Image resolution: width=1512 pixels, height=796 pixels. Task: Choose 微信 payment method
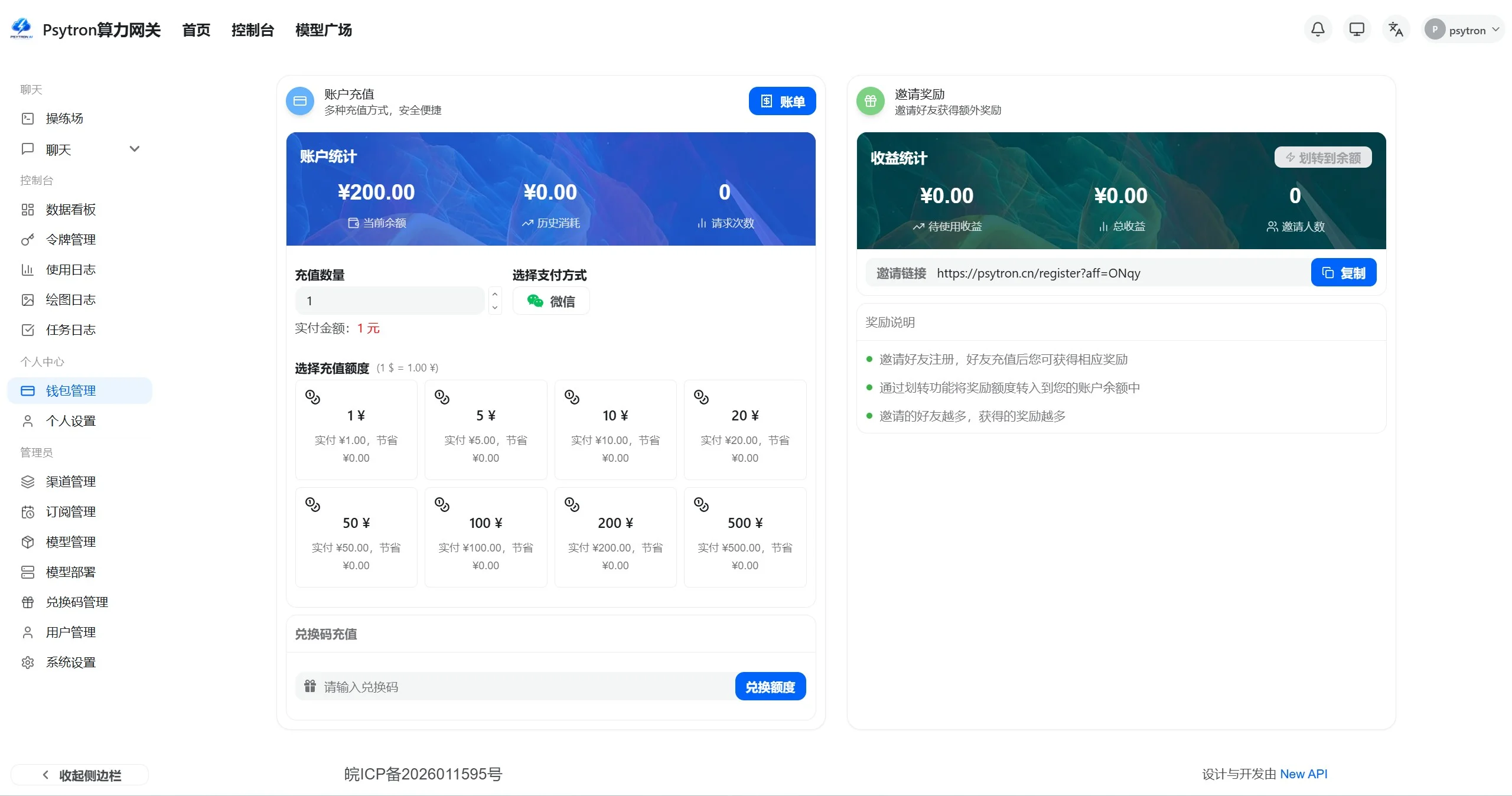[x=551, y=301]
